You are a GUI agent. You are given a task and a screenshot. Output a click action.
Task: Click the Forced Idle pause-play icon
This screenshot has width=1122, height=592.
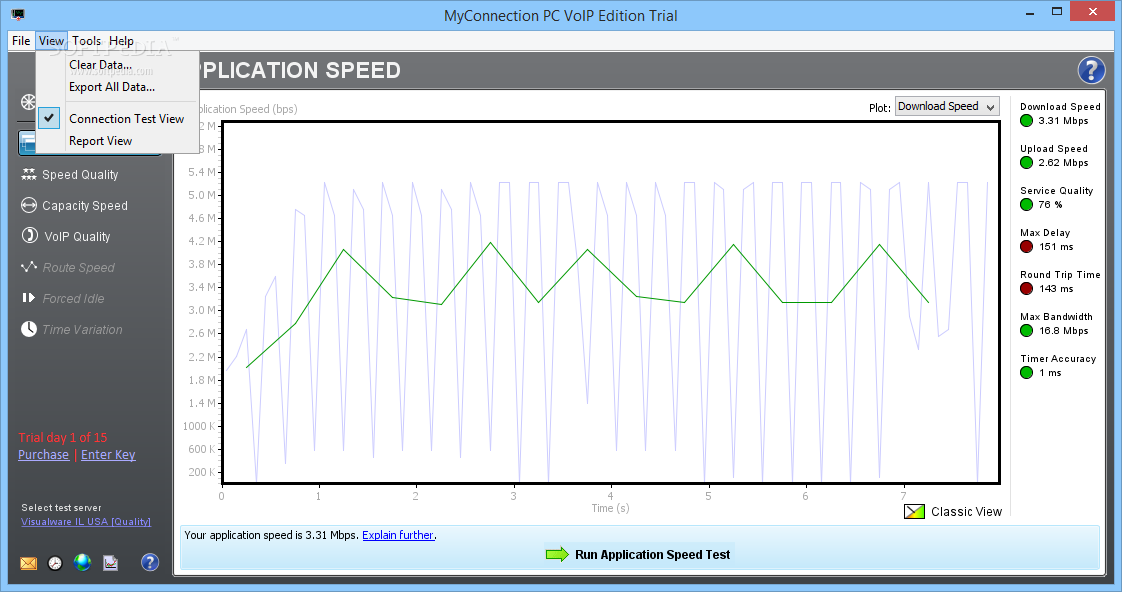(29, 298)
